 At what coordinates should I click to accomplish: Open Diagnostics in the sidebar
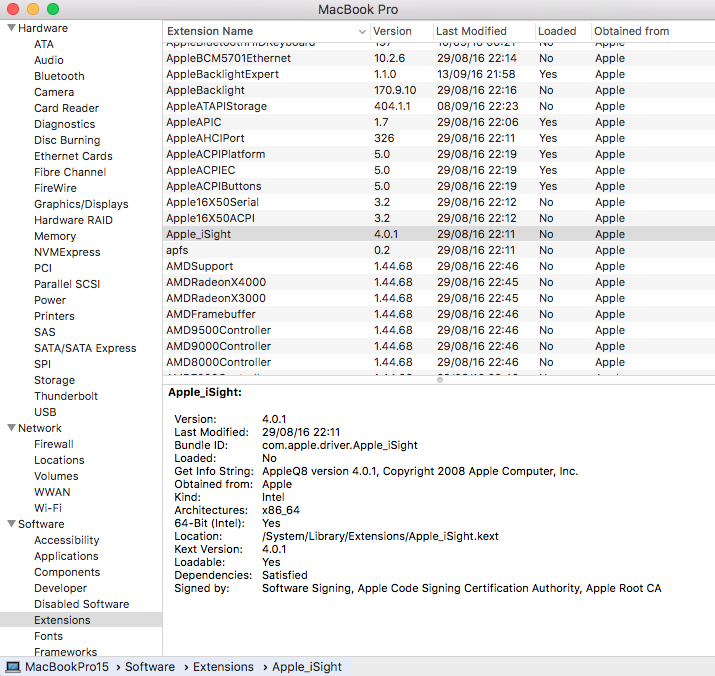pyautogui.click(x=65, y=124)
